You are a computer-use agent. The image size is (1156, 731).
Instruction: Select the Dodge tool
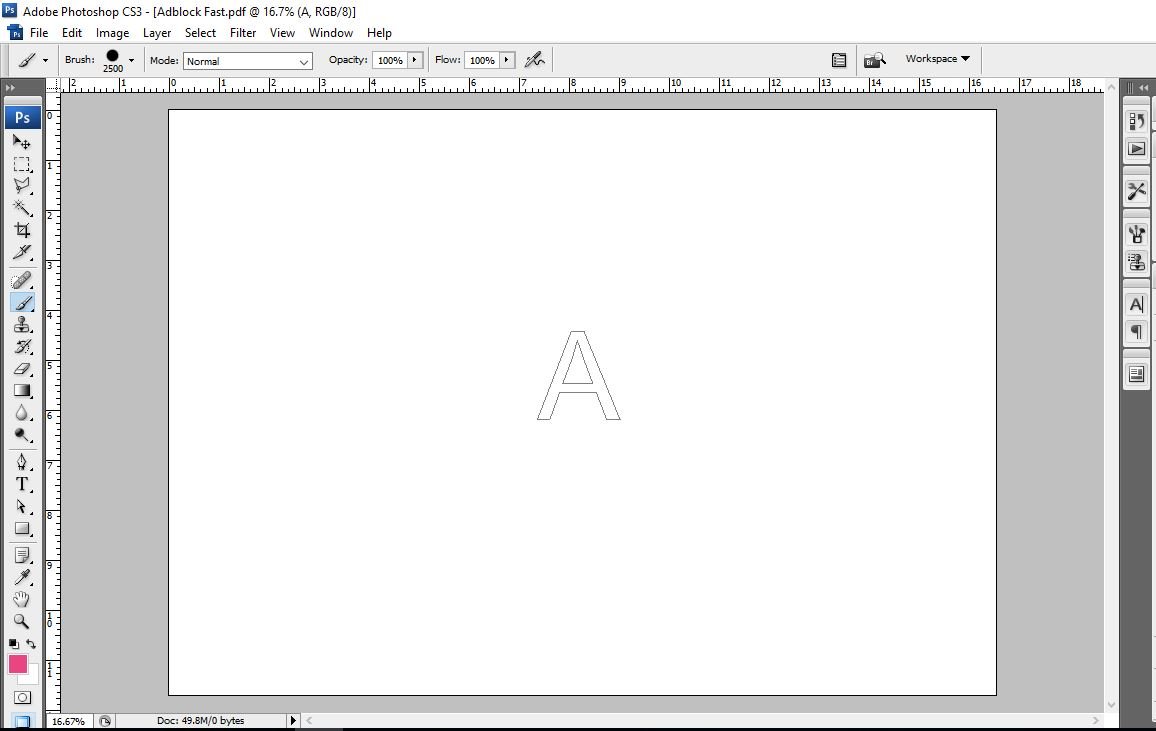point(22,435)
